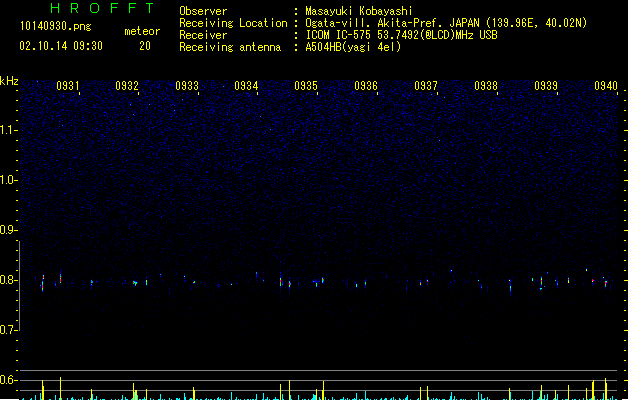Click the kHz axis unit label
Image resolution: width=629 pixels, height=400 pixels.
click(x=9, y=81)
